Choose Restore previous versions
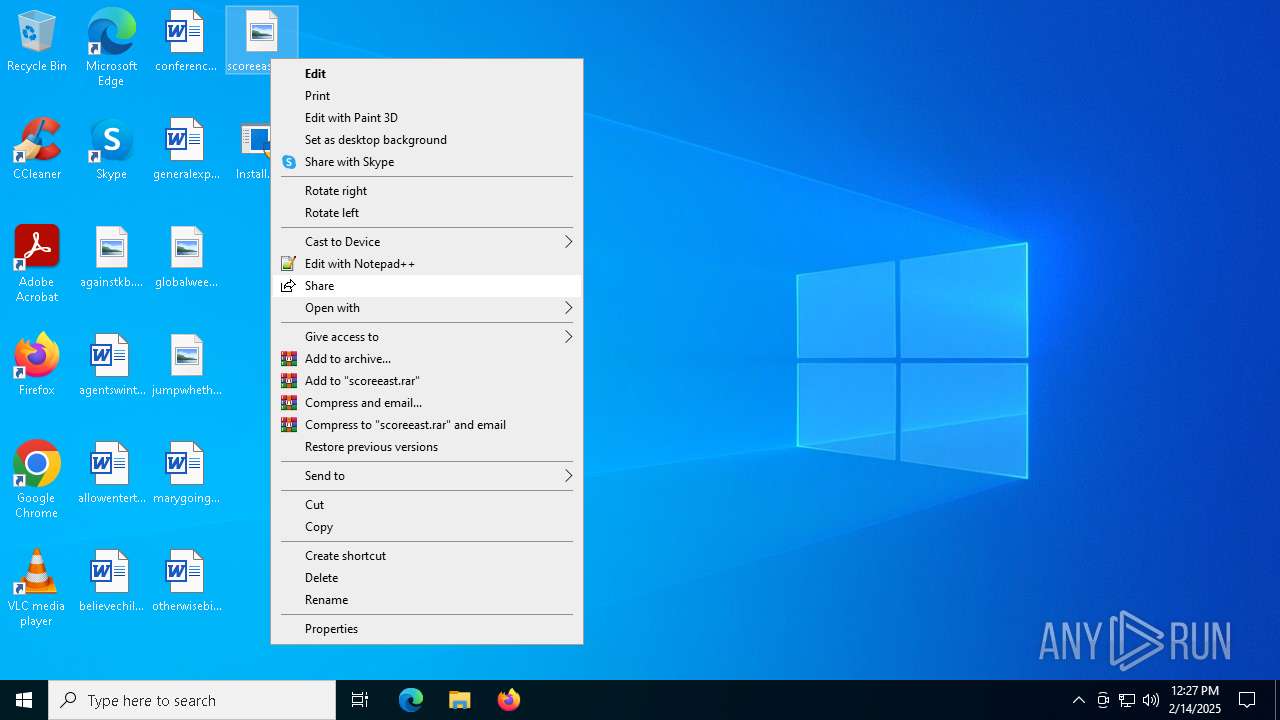1280x720 pixels. (427, 447)
